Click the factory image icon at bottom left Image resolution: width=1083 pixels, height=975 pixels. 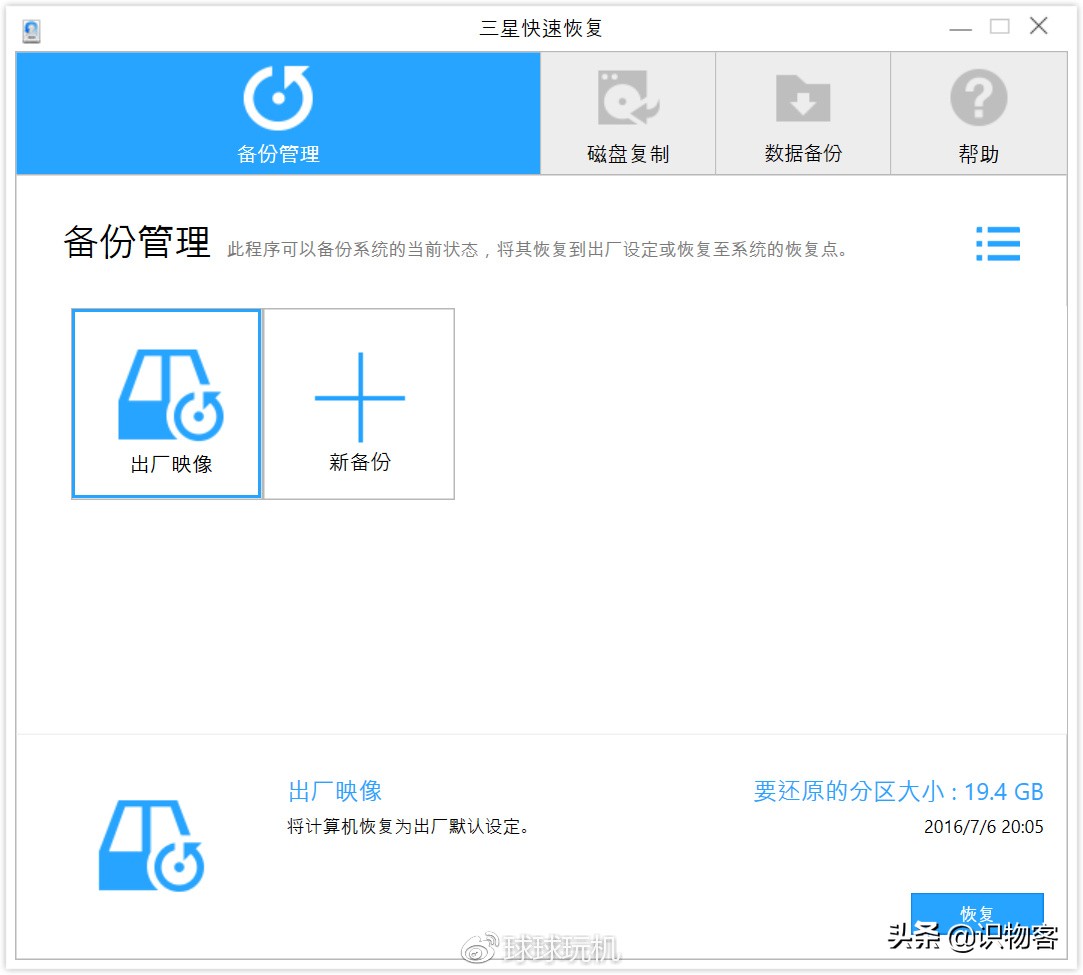tap(151, 845)
